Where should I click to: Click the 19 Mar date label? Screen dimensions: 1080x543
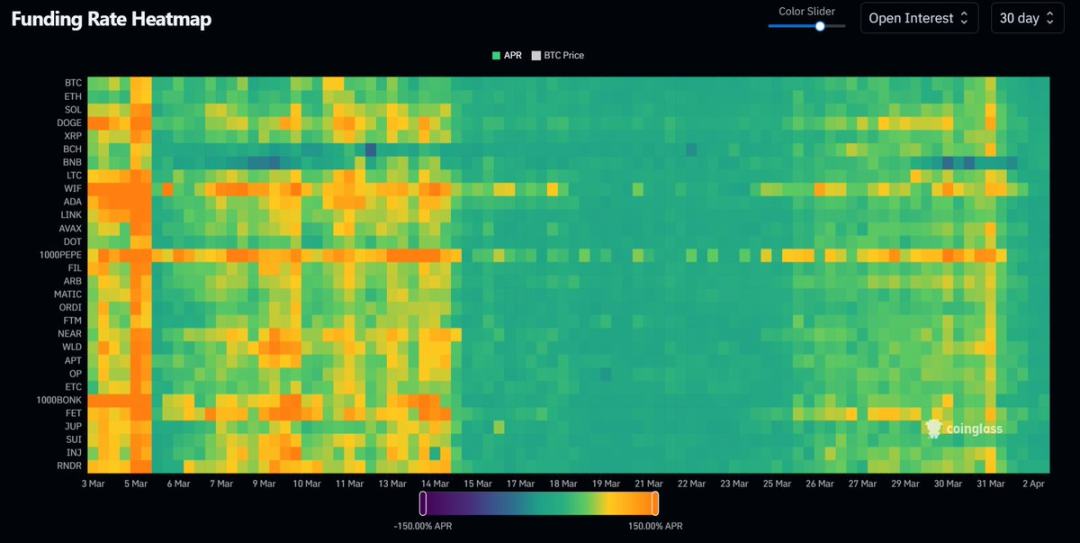click(606, 484)
